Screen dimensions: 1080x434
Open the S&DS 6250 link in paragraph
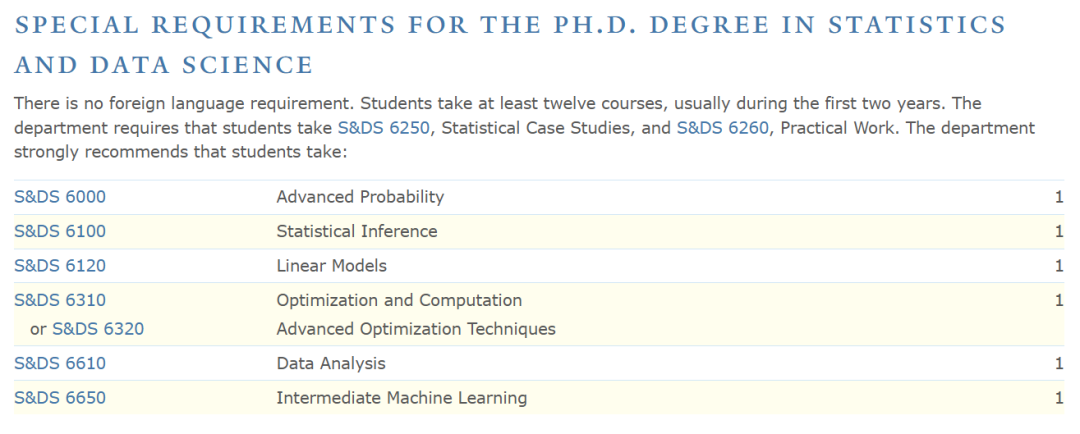point(384,128)
